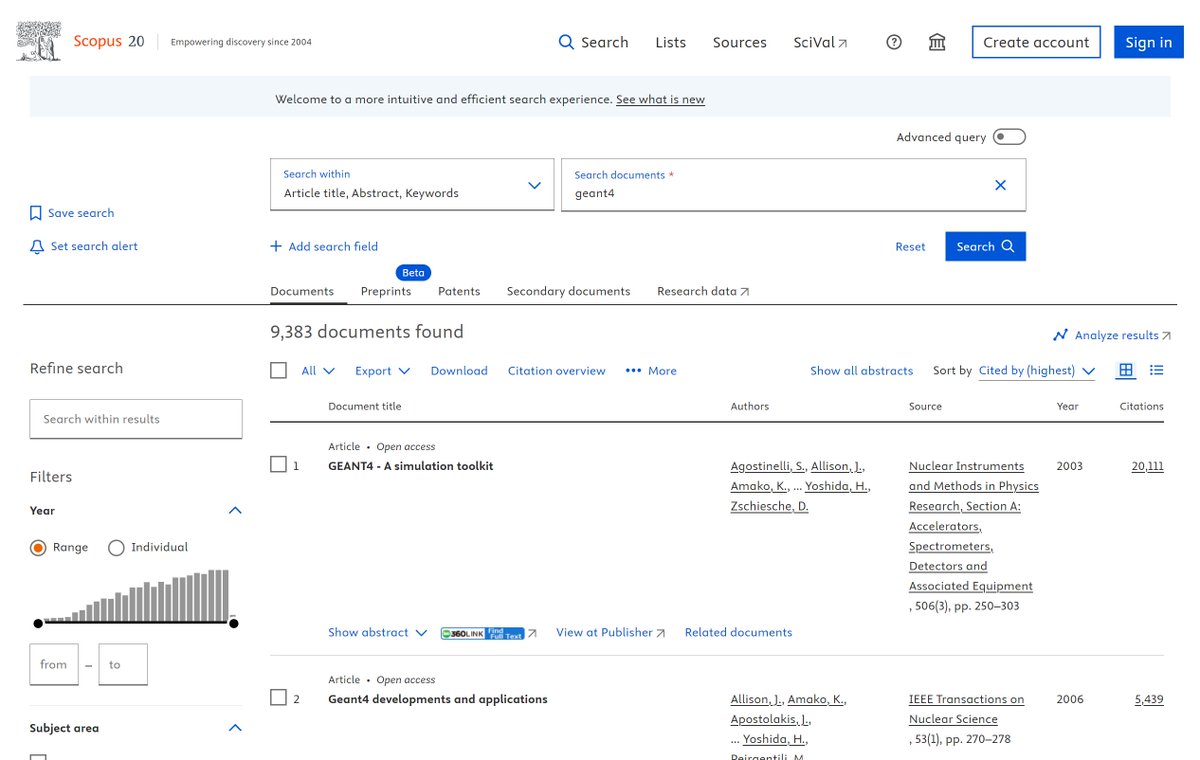Click the external link arrow beside 360 Link
The image size is (1200, 760).
click(532, 633)
